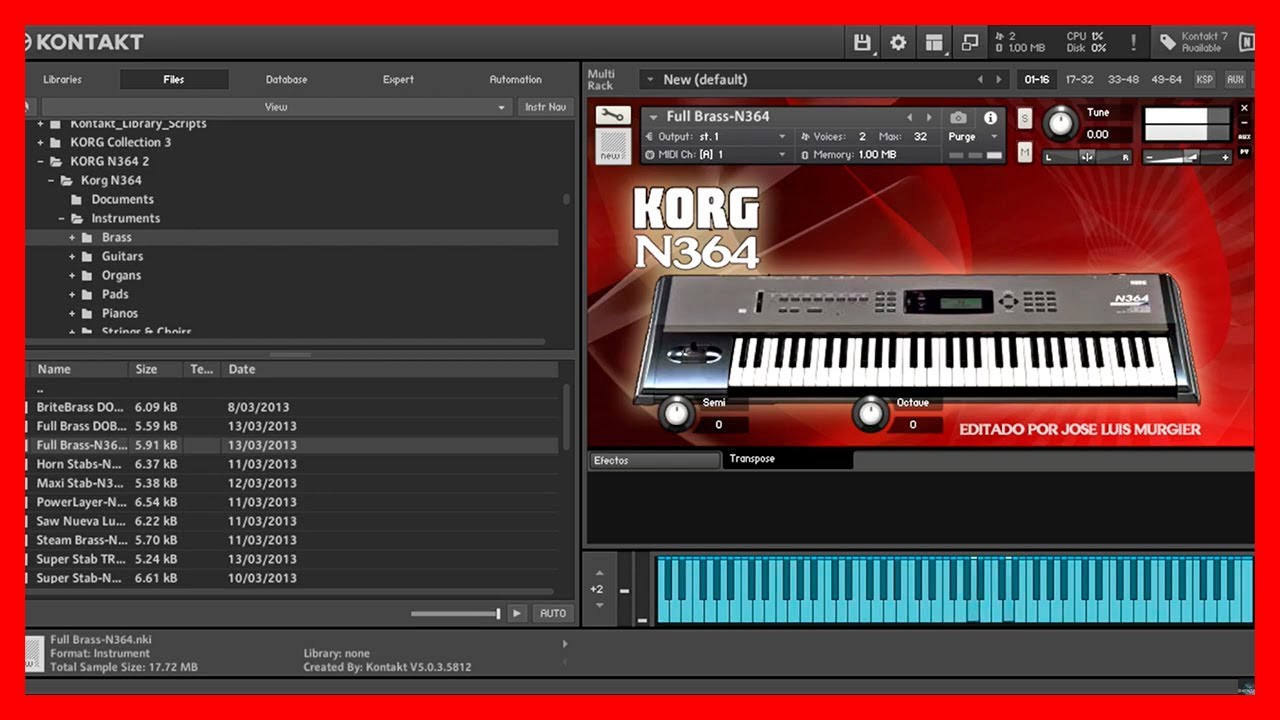Viewport: 1280px width, 720px height.
Task: Switch to the Libraries tab
Action: [x=63, y=79]
